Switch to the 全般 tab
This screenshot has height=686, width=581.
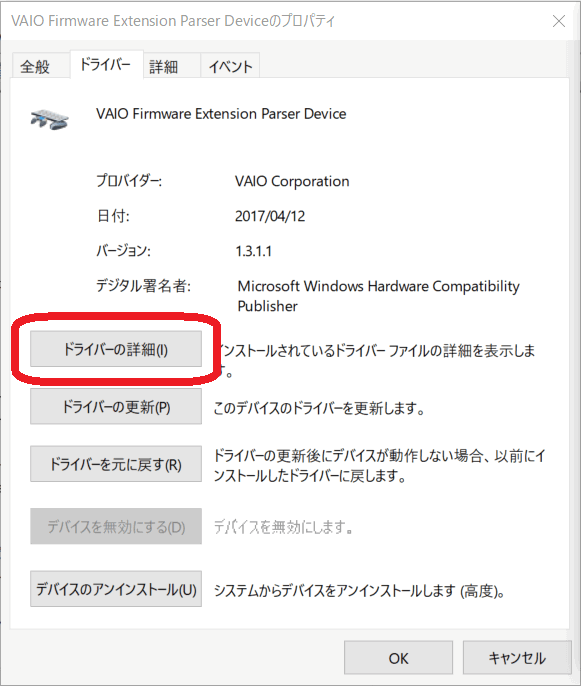coord(40,66)
